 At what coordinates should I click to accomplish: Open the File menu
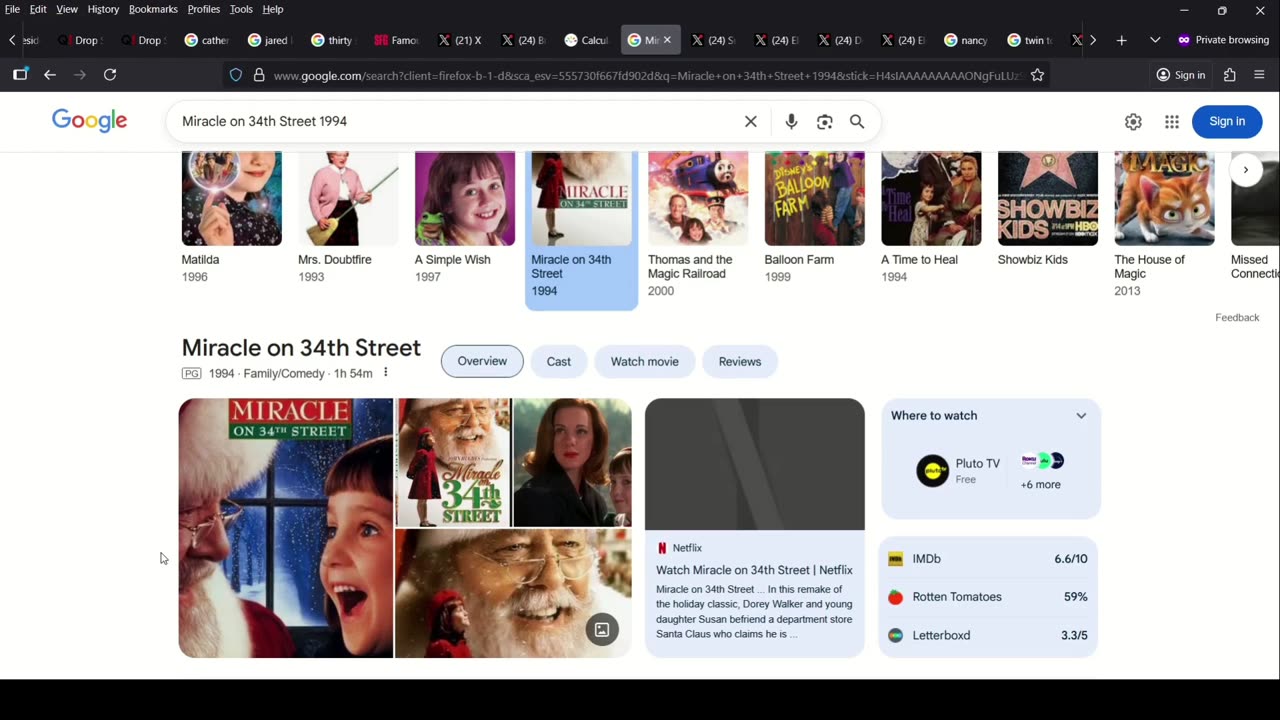pyautogui.click(x=12, y=9)
